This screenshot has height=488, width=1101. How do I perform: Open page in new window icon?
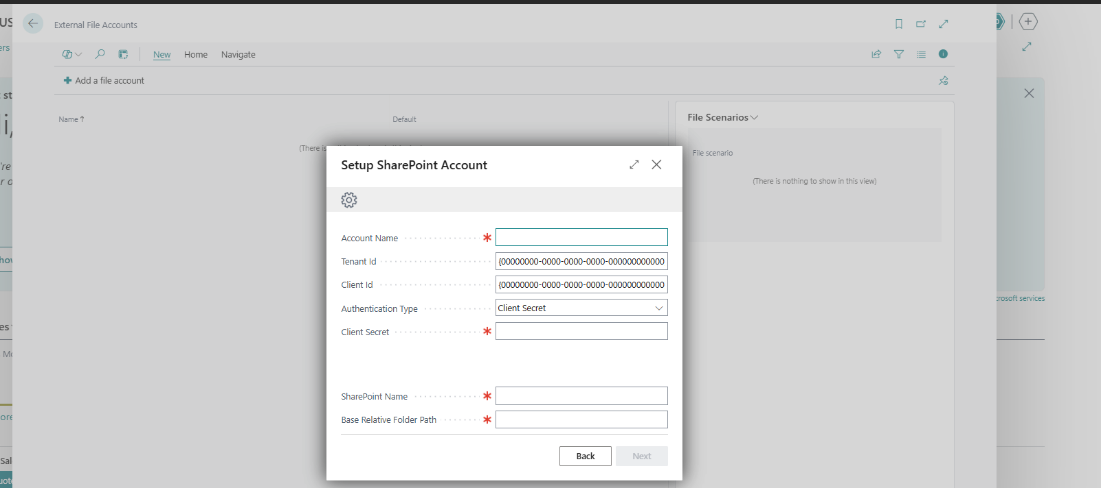921,24
